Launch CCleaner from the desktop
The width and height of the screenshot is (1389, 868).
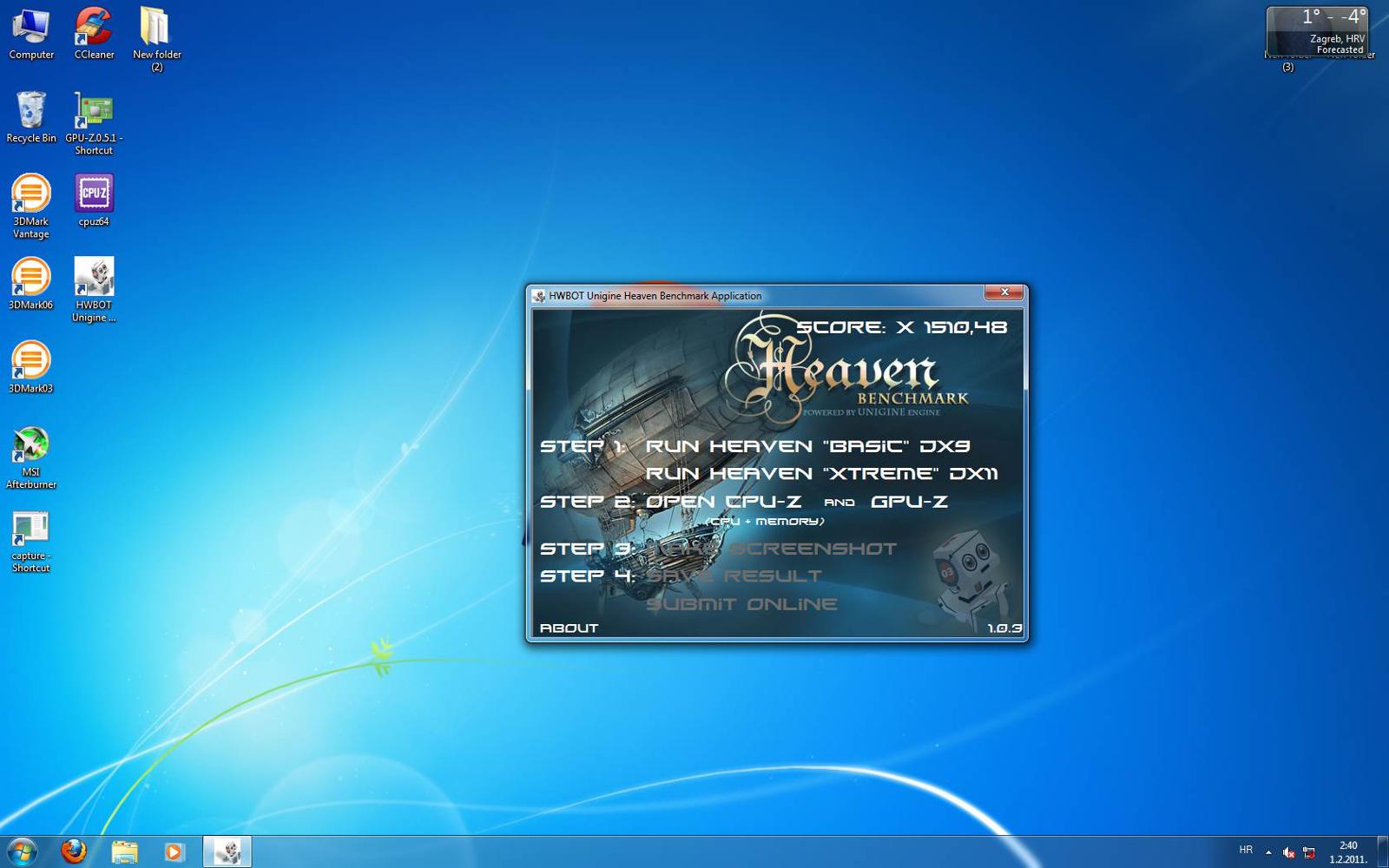[94, 33]
